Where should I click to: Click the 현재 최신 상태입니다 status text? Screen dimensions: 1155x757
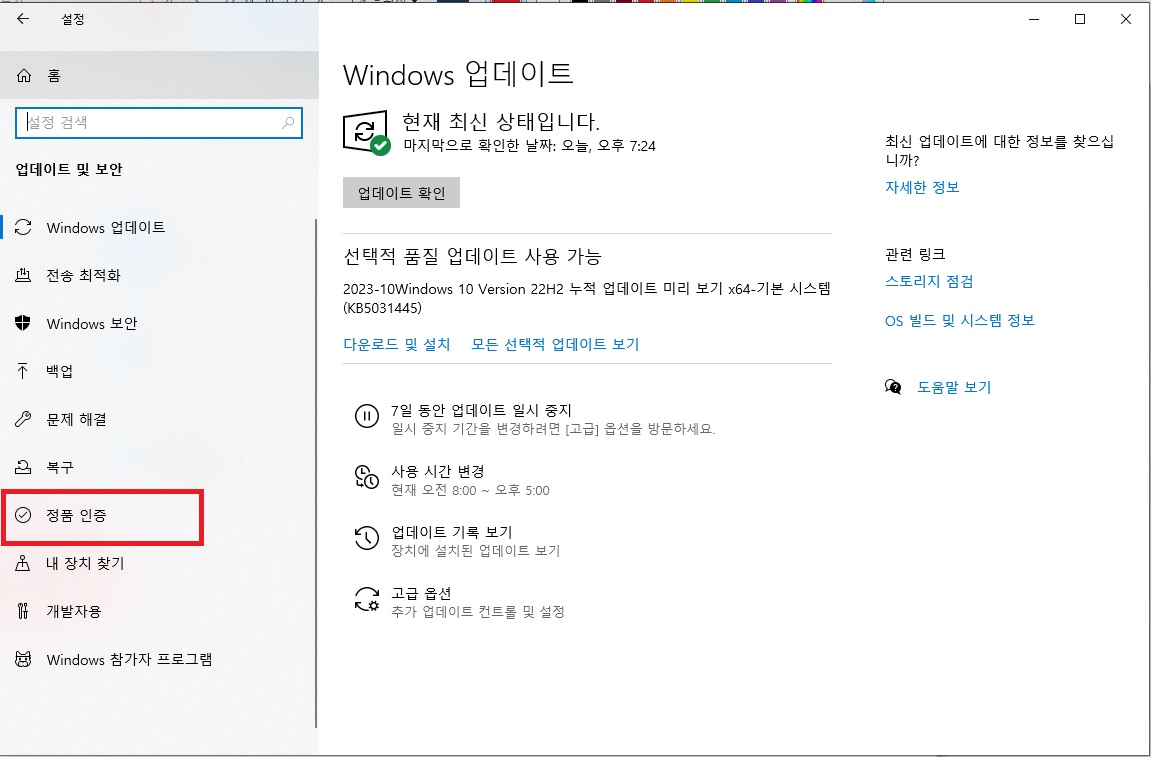click(501, 121)
